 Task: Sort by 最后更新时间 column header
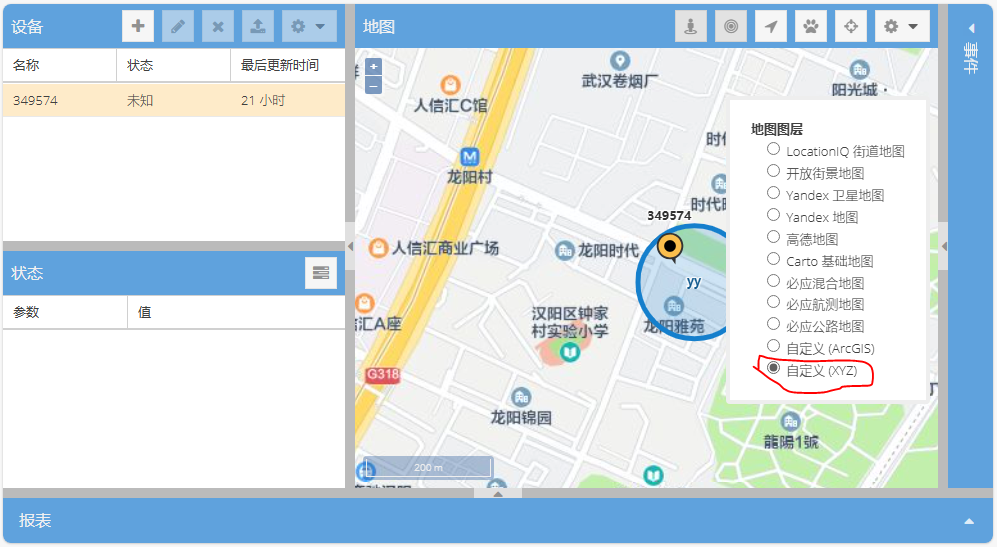click(x=287, y=65)
